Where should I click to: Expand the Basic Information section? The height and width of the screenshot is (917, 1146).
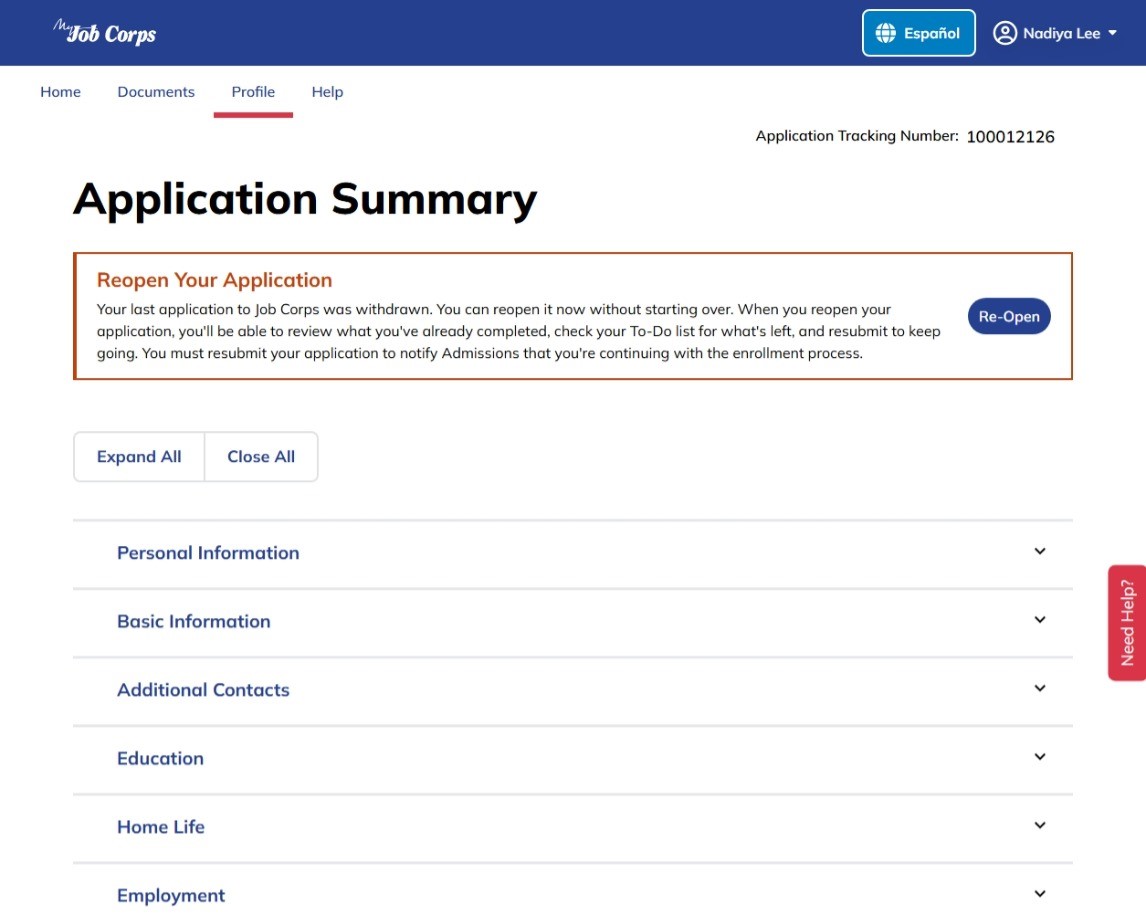coord(573,622)
